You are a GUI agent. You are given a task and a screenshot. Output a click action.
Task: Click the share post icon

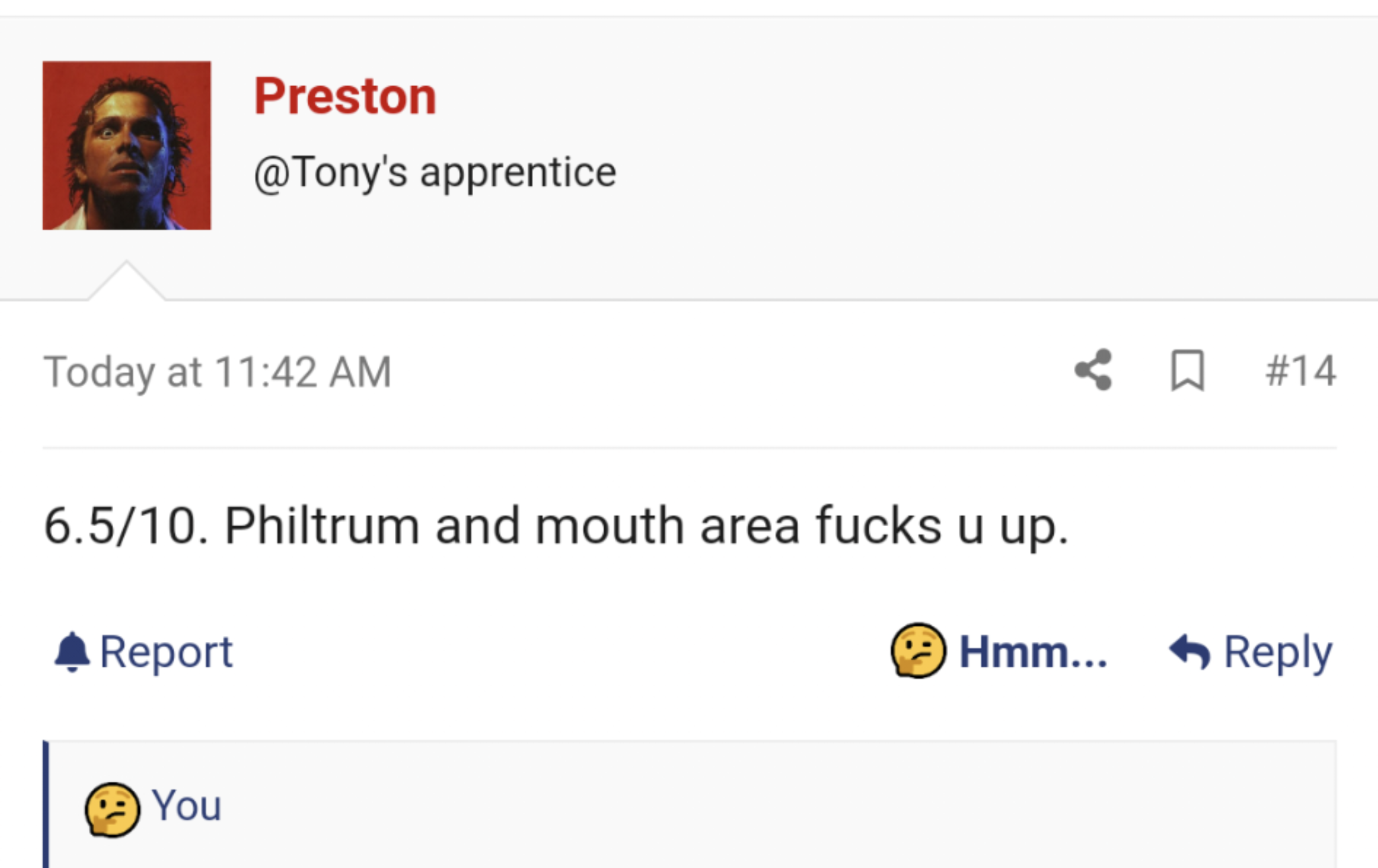click(1093, 370)
